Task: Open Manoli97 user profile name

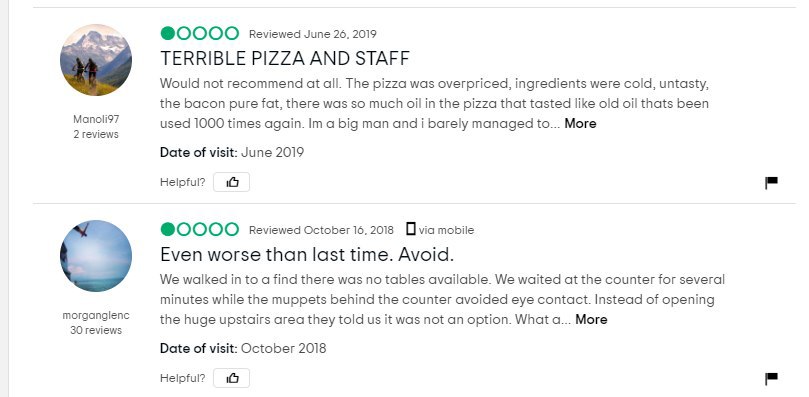Action: pos(96,119)
